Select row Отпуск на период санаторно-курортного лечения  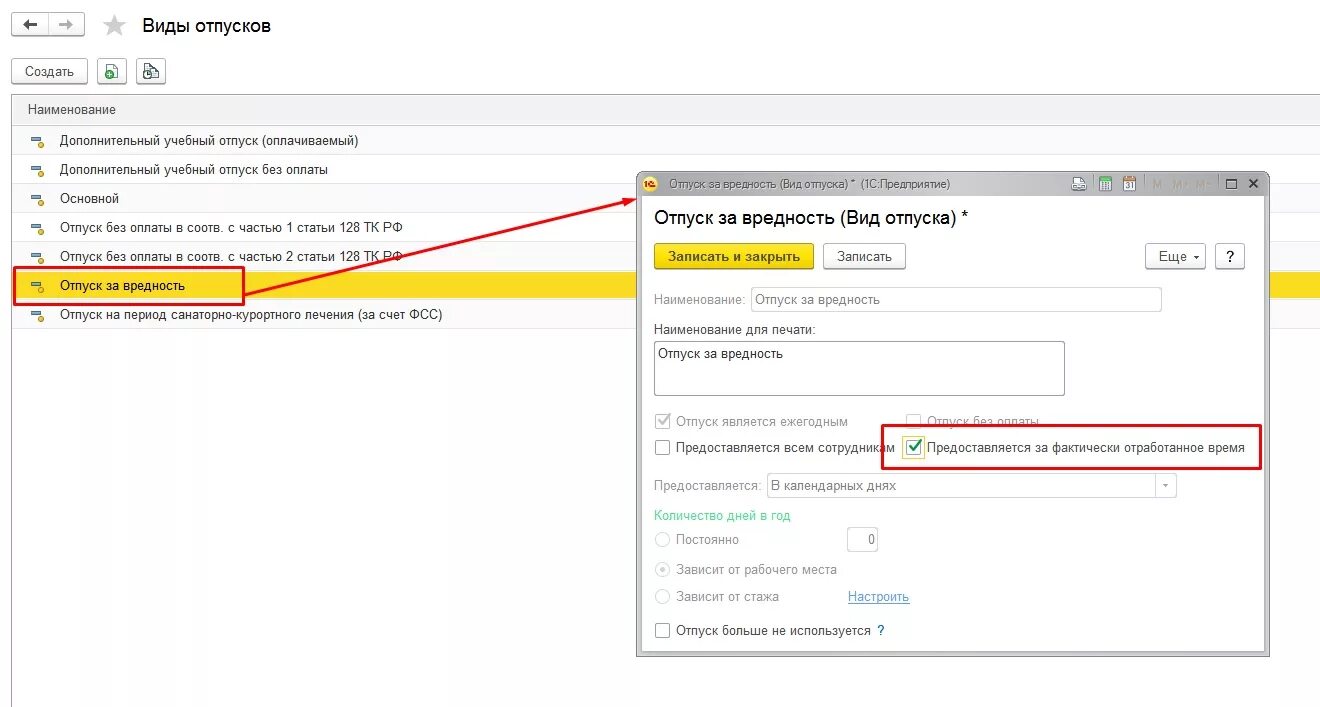click(x=325, y=315)
